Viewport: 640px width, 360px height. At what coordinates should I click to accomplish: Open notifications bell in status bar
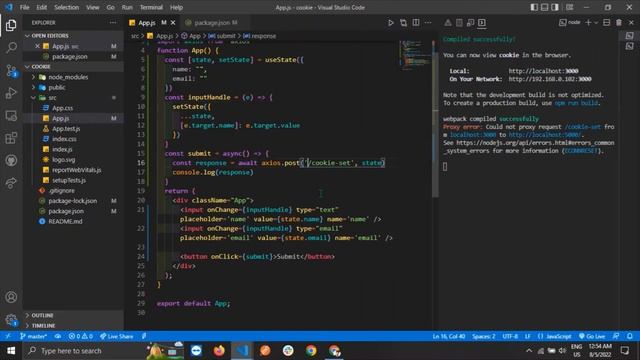(x=630, y=336)
